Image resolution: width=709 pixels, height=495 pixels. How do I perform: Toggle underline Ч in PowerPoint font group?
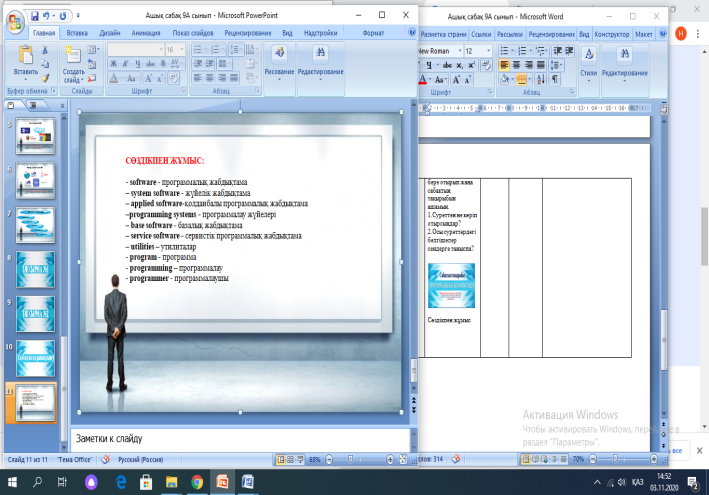click(137, 64)
